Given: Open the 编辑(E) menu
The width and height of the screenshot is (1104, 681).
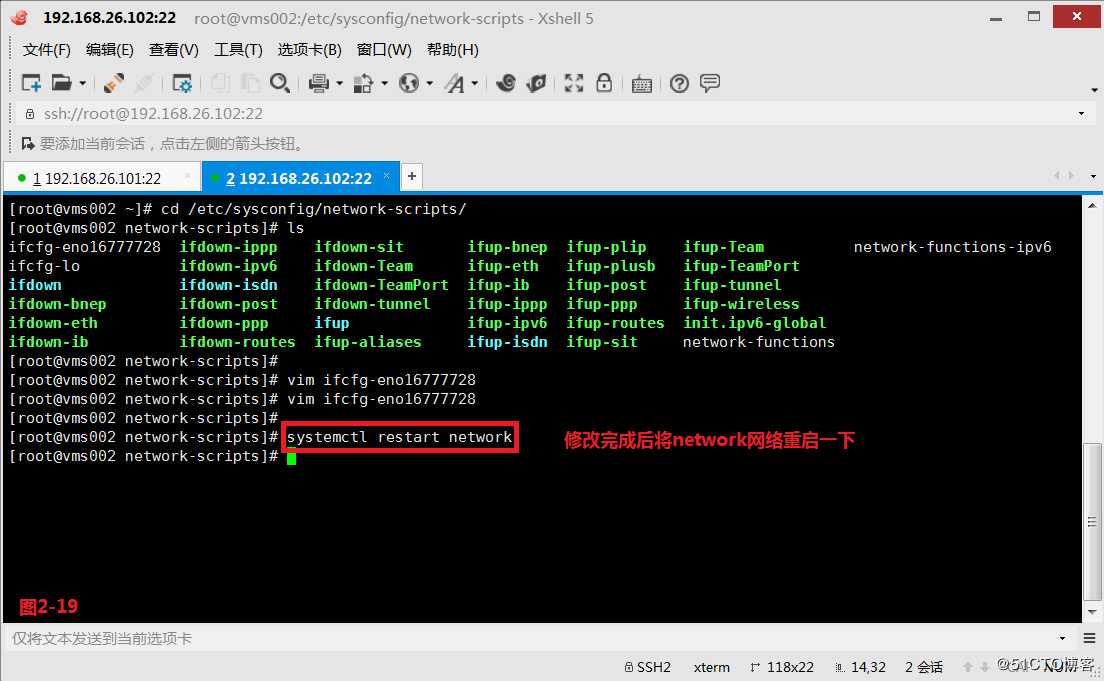Looking at the screenshot, I should point(109,50).
